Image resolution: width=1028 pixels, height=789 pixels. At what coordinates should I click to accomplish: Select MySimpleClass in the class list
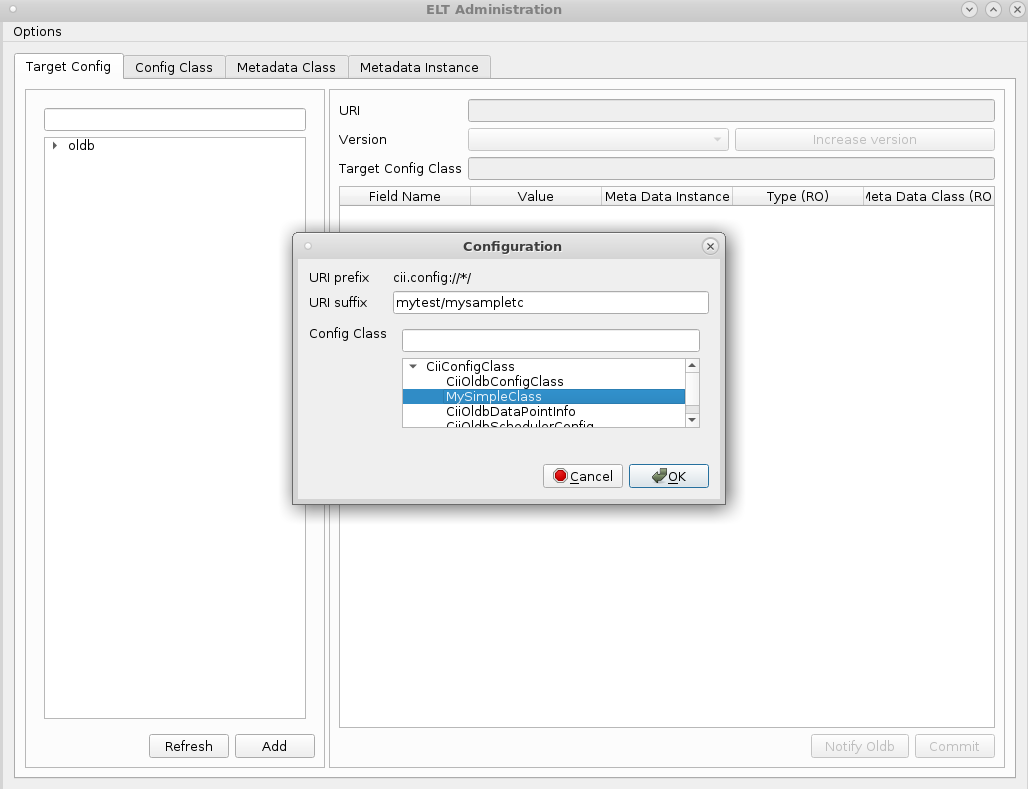(x=493, y=397)
